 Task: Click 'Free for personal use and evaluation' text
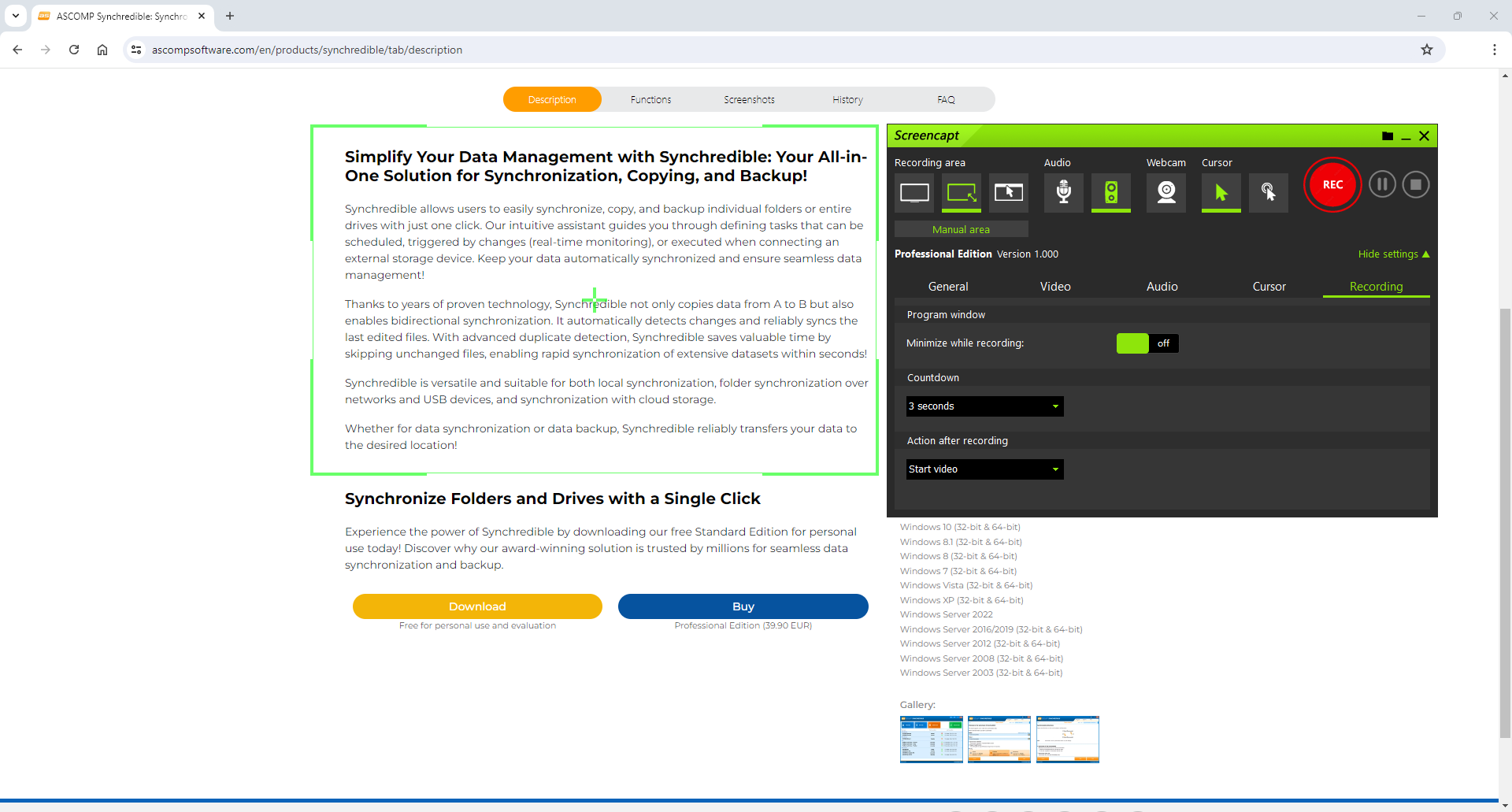click(x=477, y=625)
